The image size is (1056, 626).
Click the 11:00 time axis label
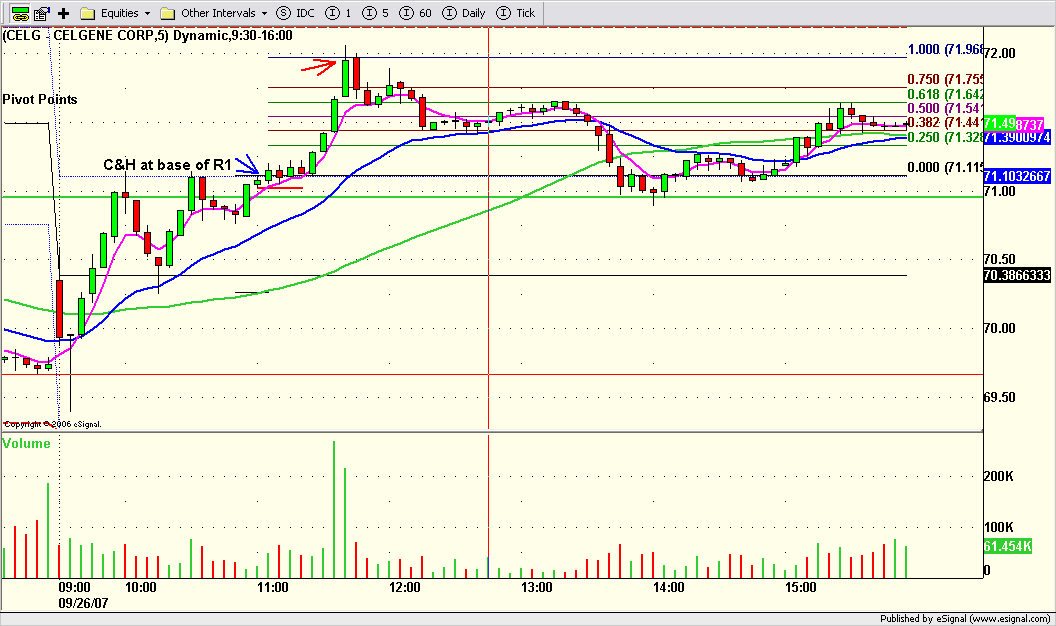pyautogui.click(x=272, y=588)
